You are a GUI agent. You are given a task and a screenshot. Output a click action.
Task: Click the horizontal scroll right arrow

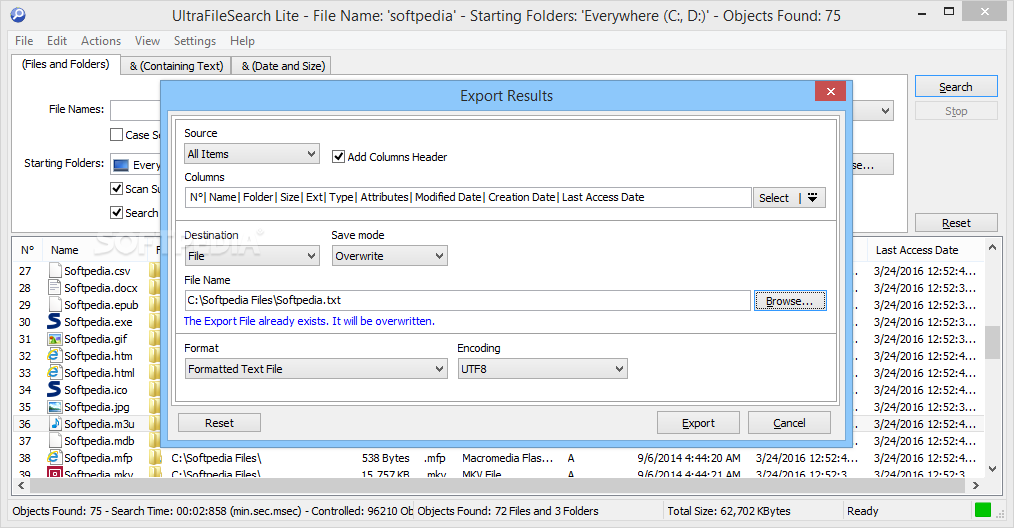[976, 485]
